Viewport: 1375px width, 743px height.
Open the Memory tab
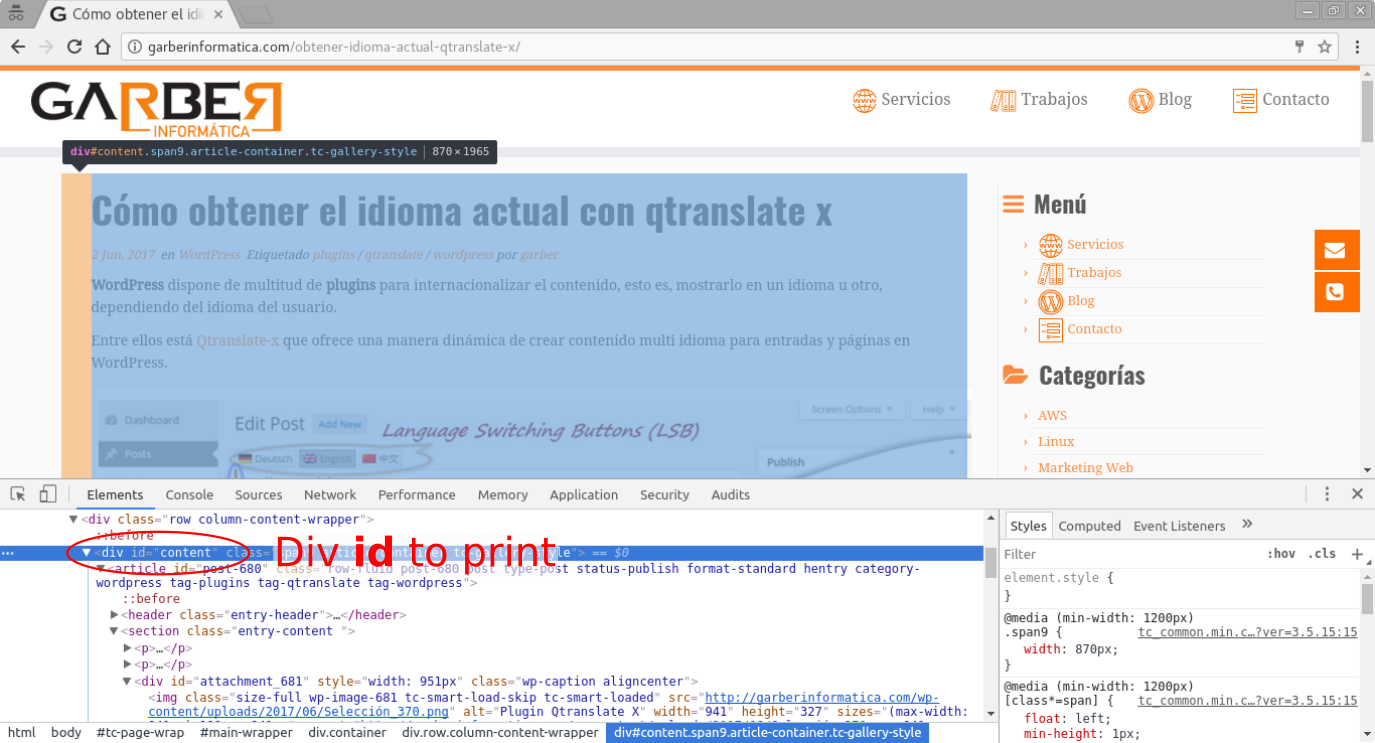pos(503,495)
